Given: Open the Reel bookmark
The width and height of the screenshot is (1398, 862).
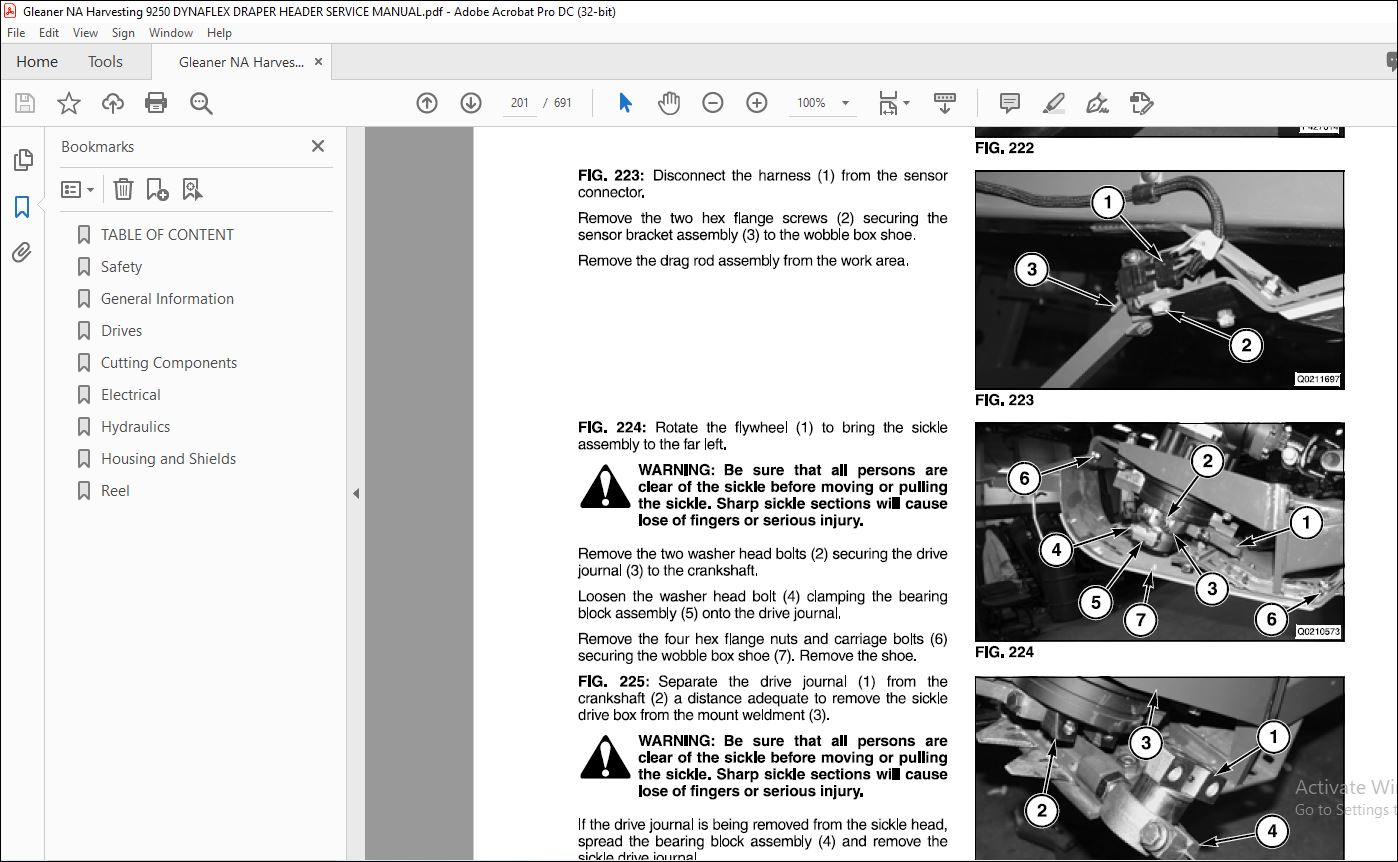Looking at the screenshot, I should click(x=115, y=491).
